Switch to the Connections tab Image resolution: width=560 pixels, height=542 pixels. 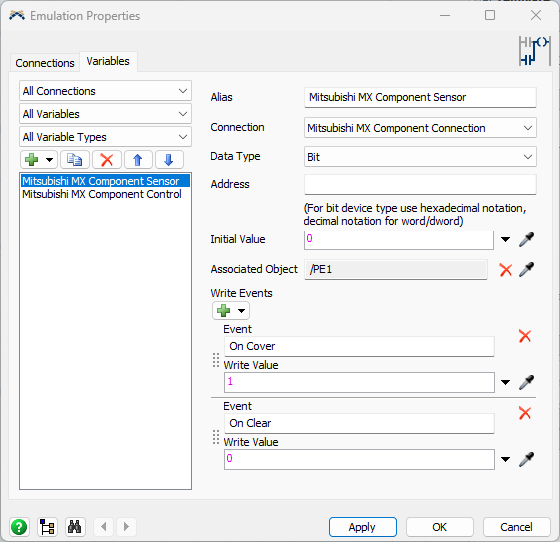point(45,63)
